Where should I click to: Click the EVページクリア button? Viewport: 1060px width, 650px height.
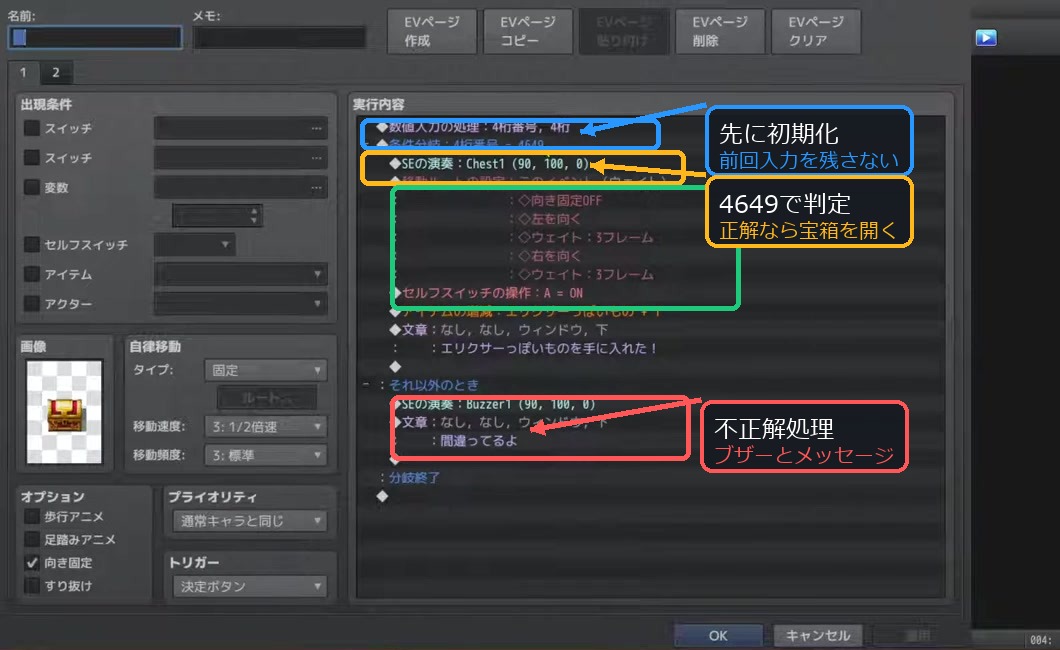[x=816, y=32]
